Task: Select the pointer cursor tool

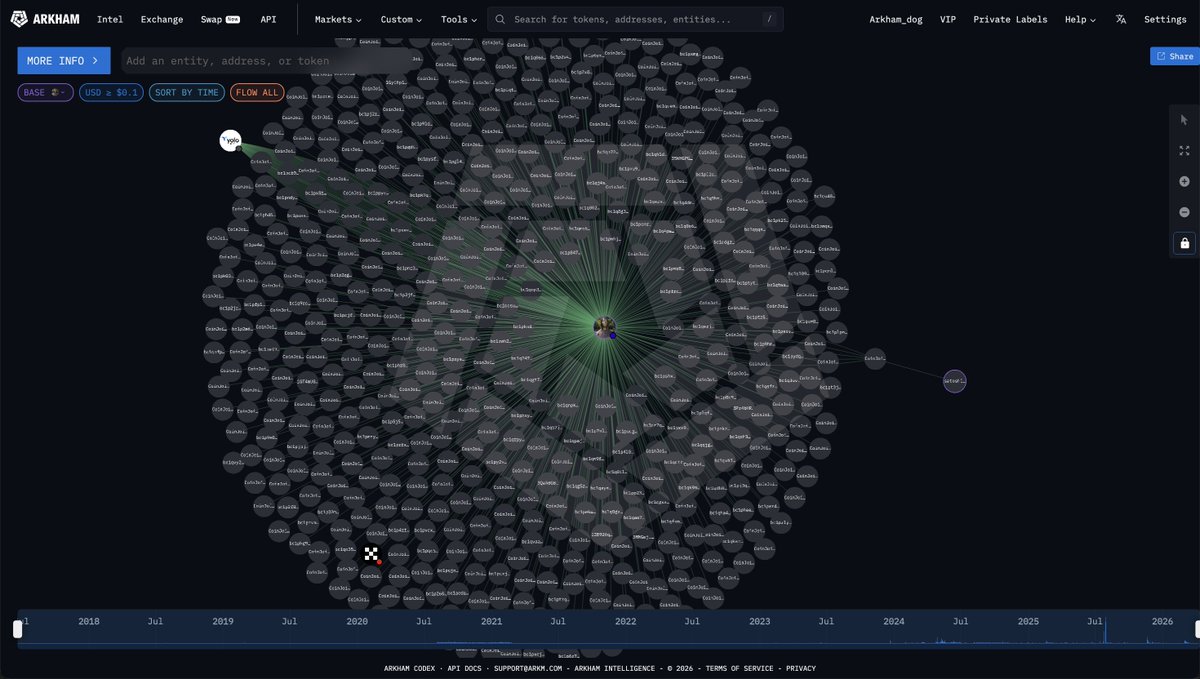Action: 1184,120
